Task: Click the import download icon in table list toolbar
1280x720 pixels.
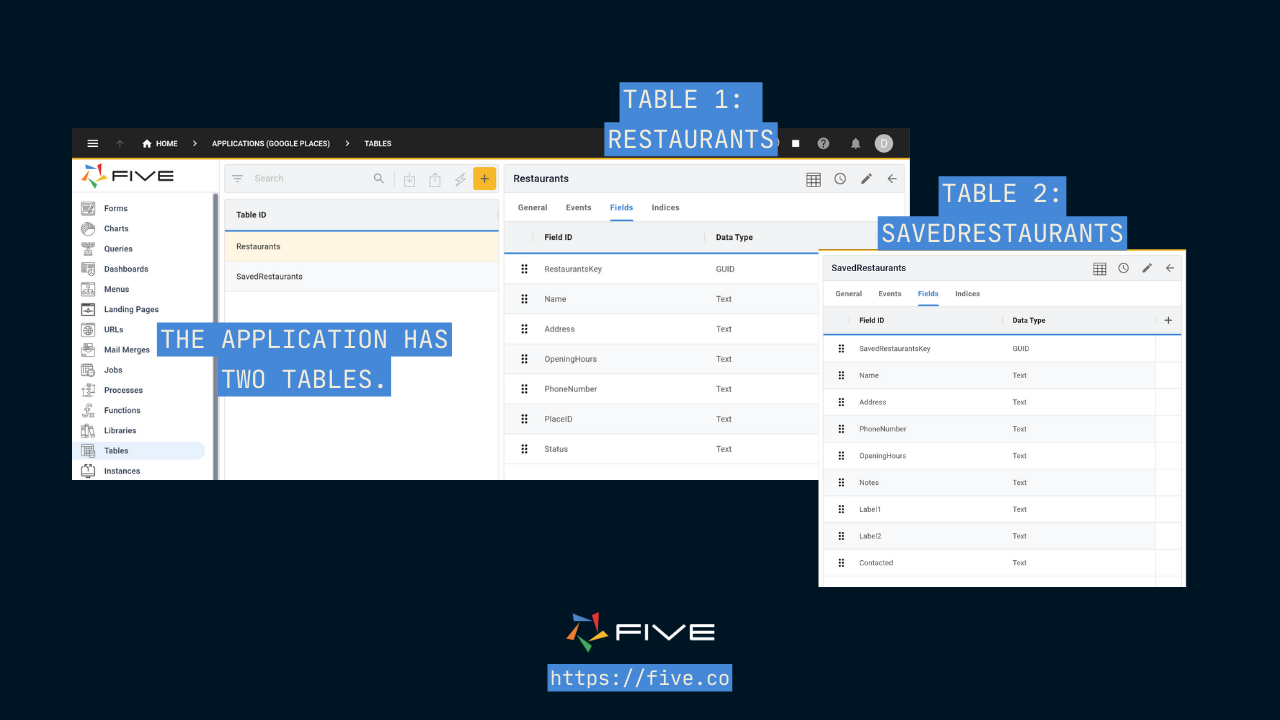Action: point(410,180)
